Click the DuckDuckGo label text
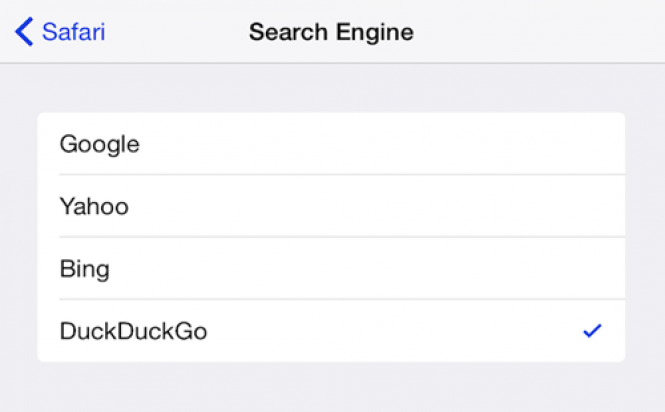The image size is (665, 412). [133, 331]
